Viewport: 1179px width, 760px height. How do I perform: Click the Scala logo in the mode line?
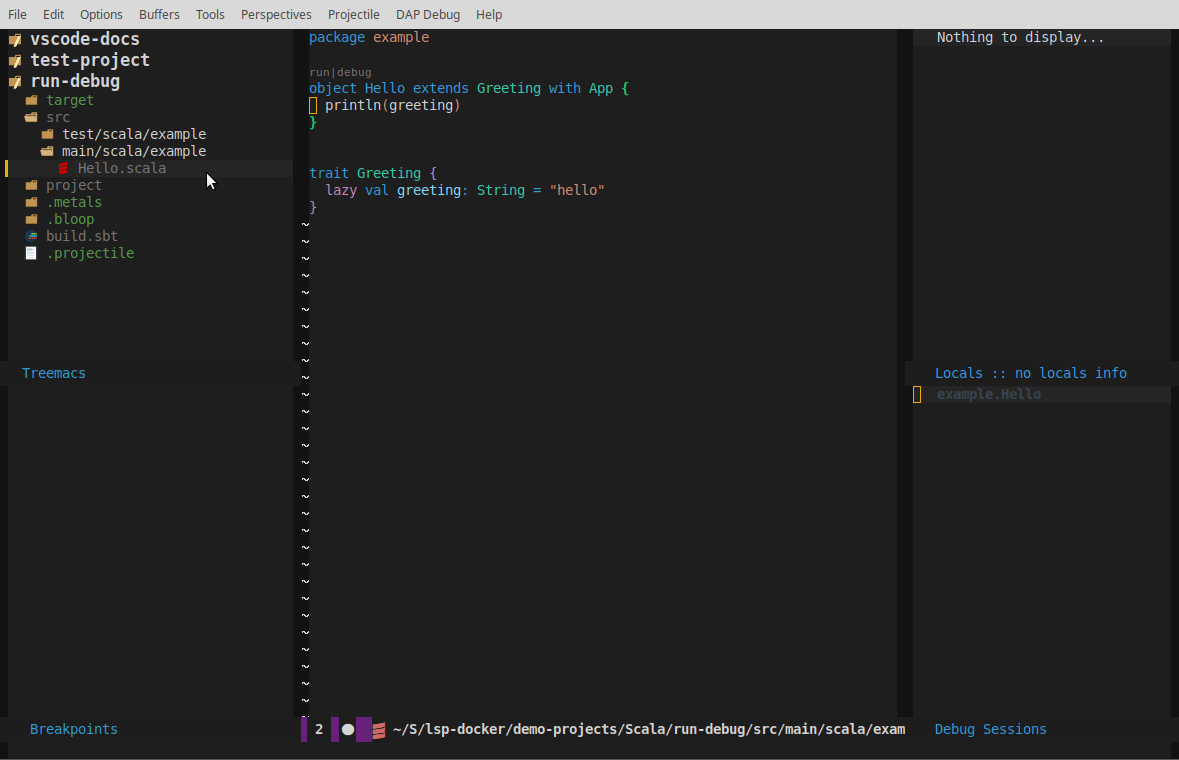(x=375, y=729)
